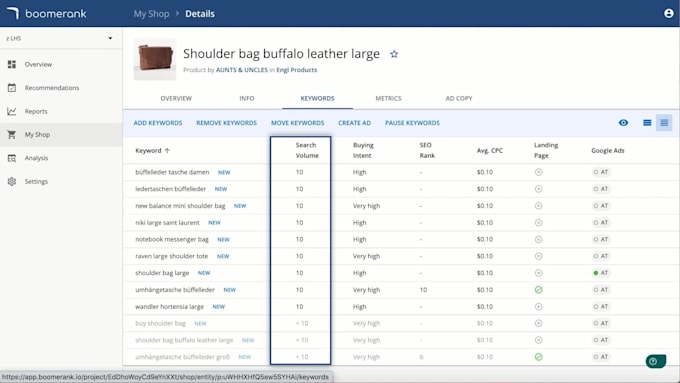
Task: Select keyword 'shoulder bag buffalo leather large' row
Action: click(x=401, y=340)
